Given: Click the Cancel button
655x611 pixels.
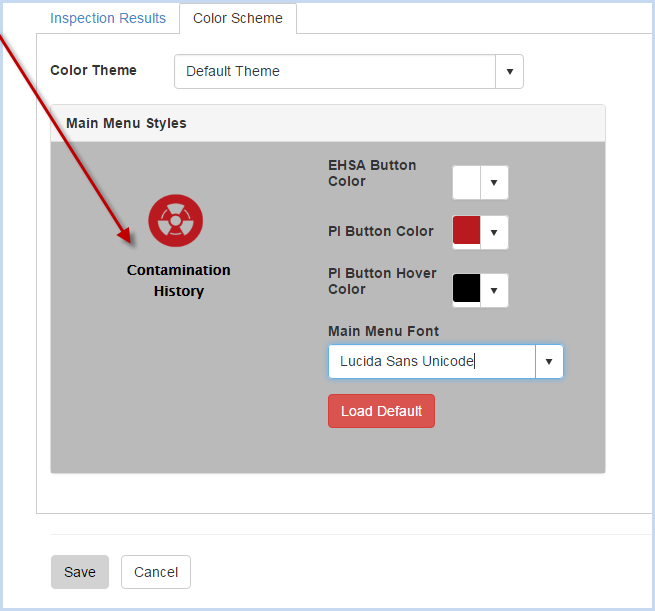Looking at the screenshot, I should tap(156, 572).
